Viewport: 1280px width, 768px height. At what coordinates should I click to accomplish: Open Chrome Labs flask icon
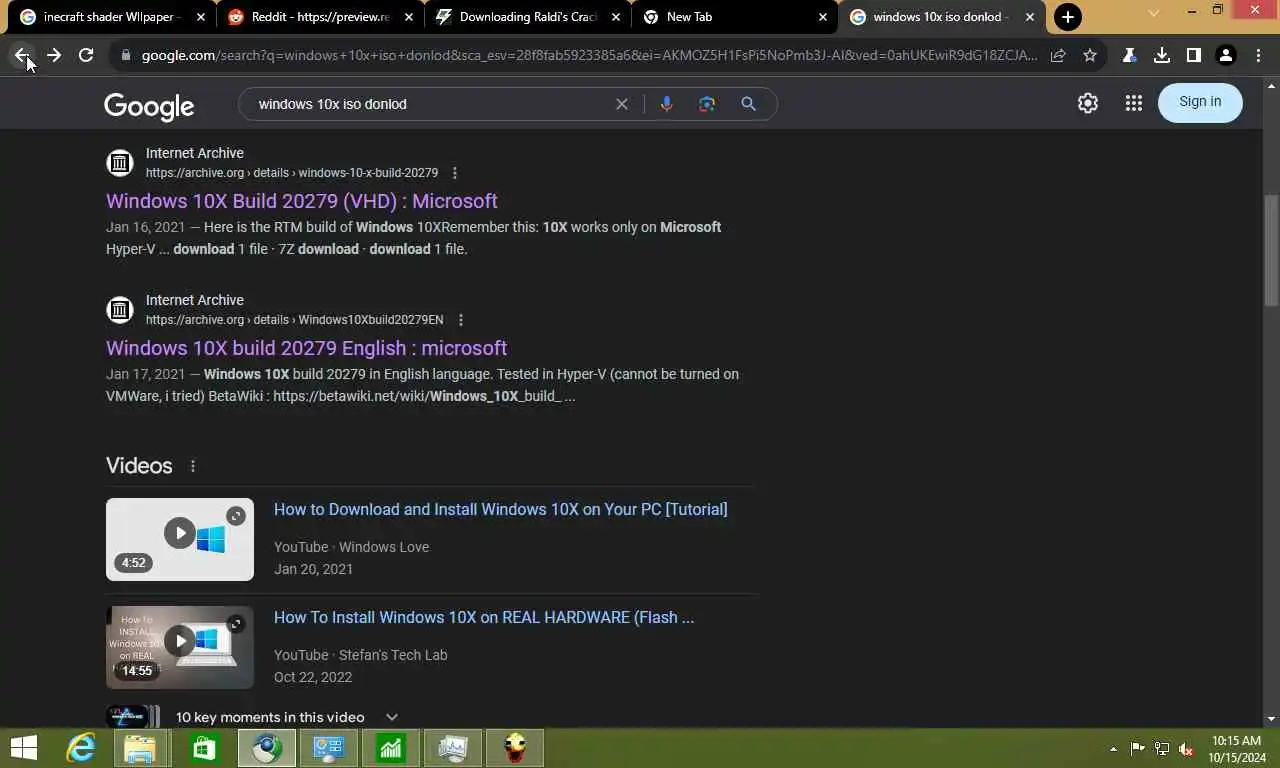point(1129,56)
